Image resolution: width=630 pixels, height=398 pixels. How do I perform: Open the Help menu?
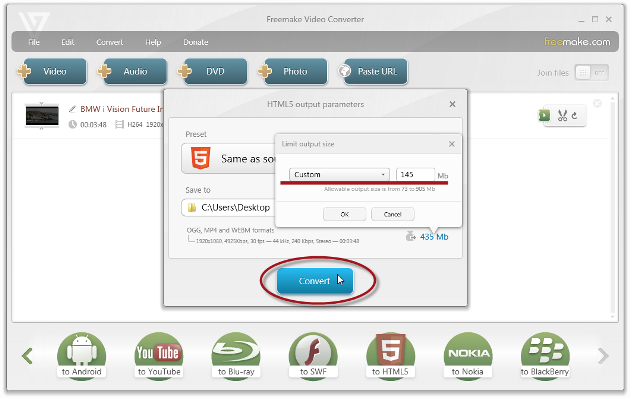click(x=153, y=42)
